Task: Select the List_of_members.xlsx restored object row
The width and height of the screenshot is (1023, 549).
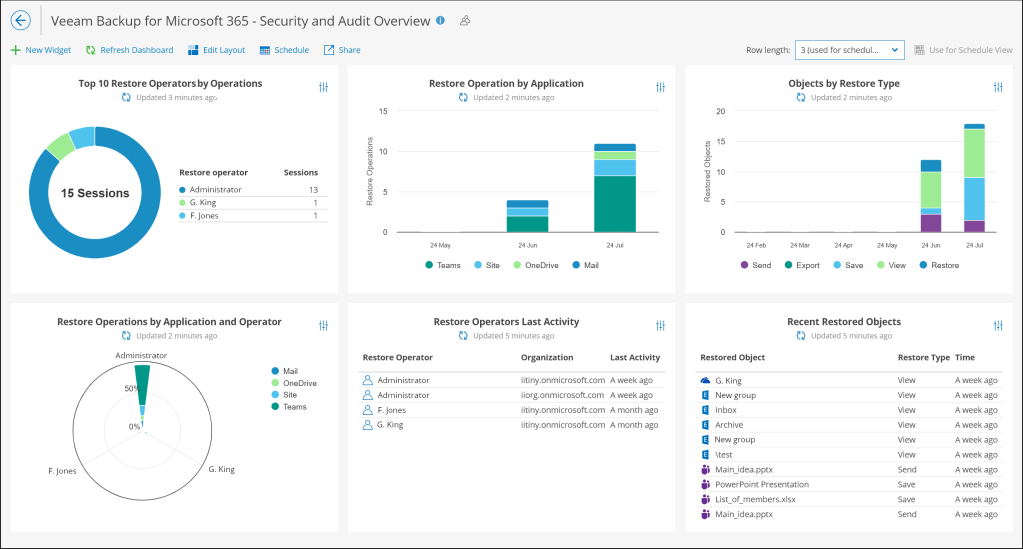Action: (x=748, y=499)
